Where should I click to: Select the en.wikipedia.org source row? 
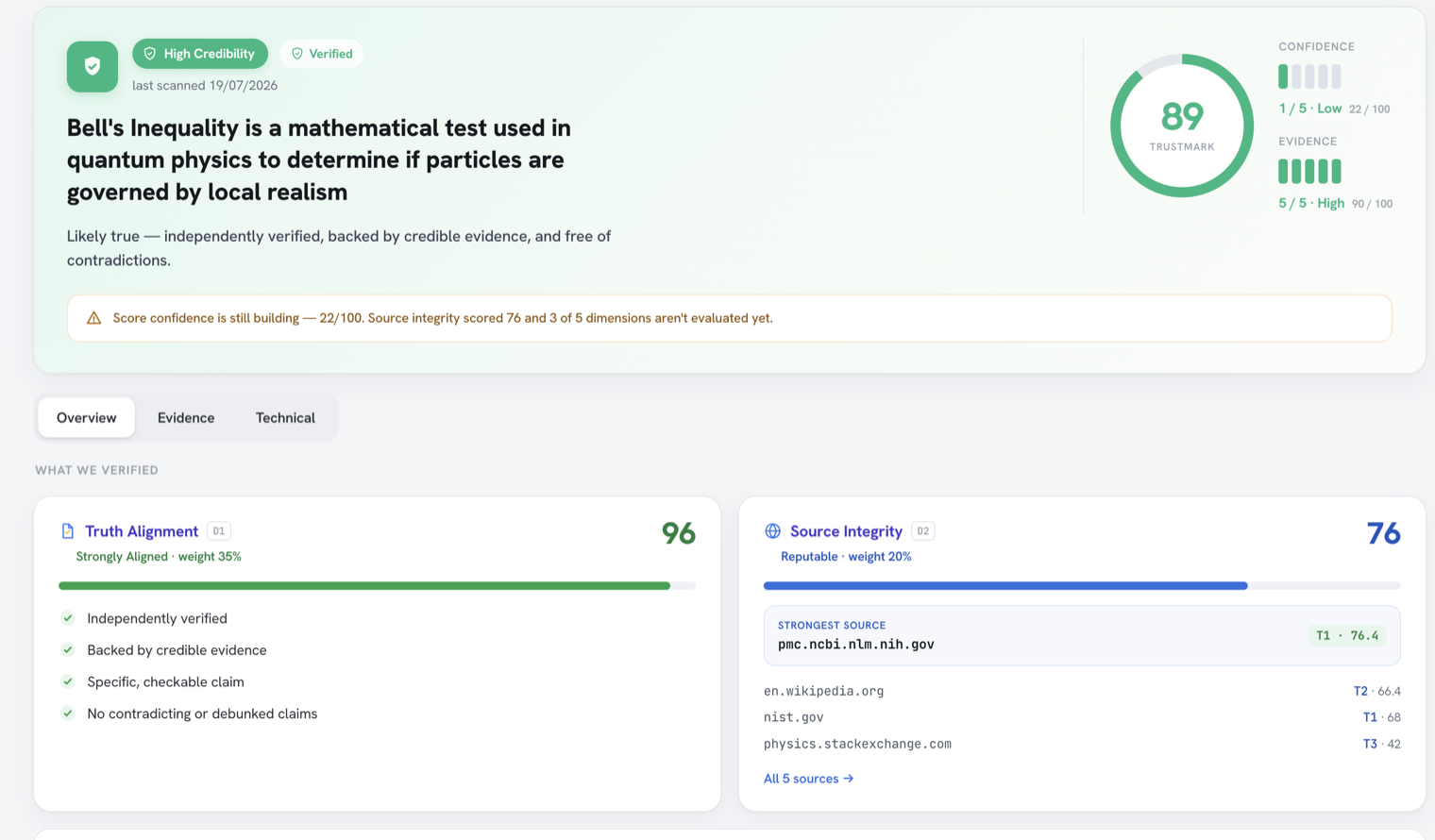(1082, 691)
